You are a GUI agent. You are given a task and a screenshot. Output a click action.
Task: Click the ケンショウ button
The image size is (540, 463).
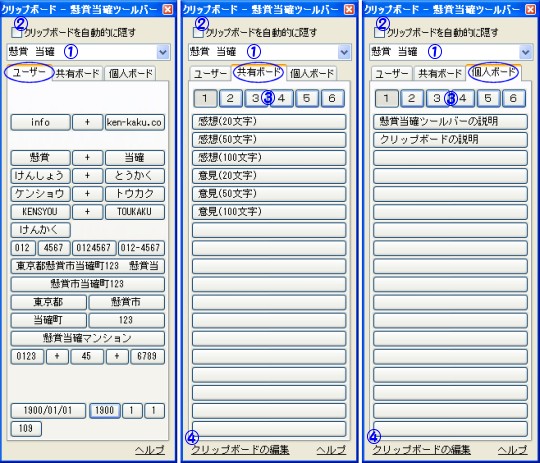(x=41, y=194)
